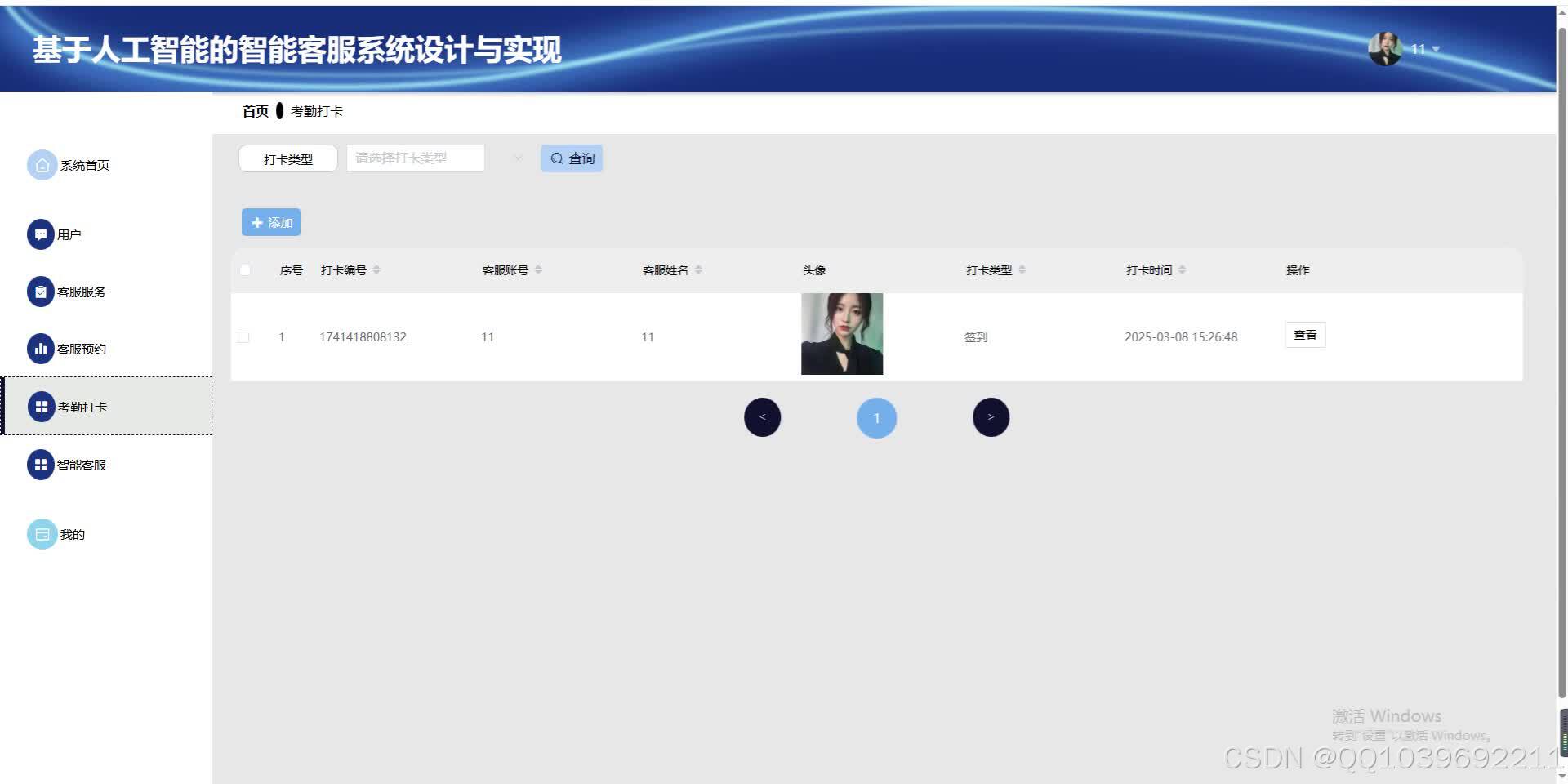Screen dimensions: 1568x784
Task: Select the 用户 sidebar icon
Action: coord(42,234)
